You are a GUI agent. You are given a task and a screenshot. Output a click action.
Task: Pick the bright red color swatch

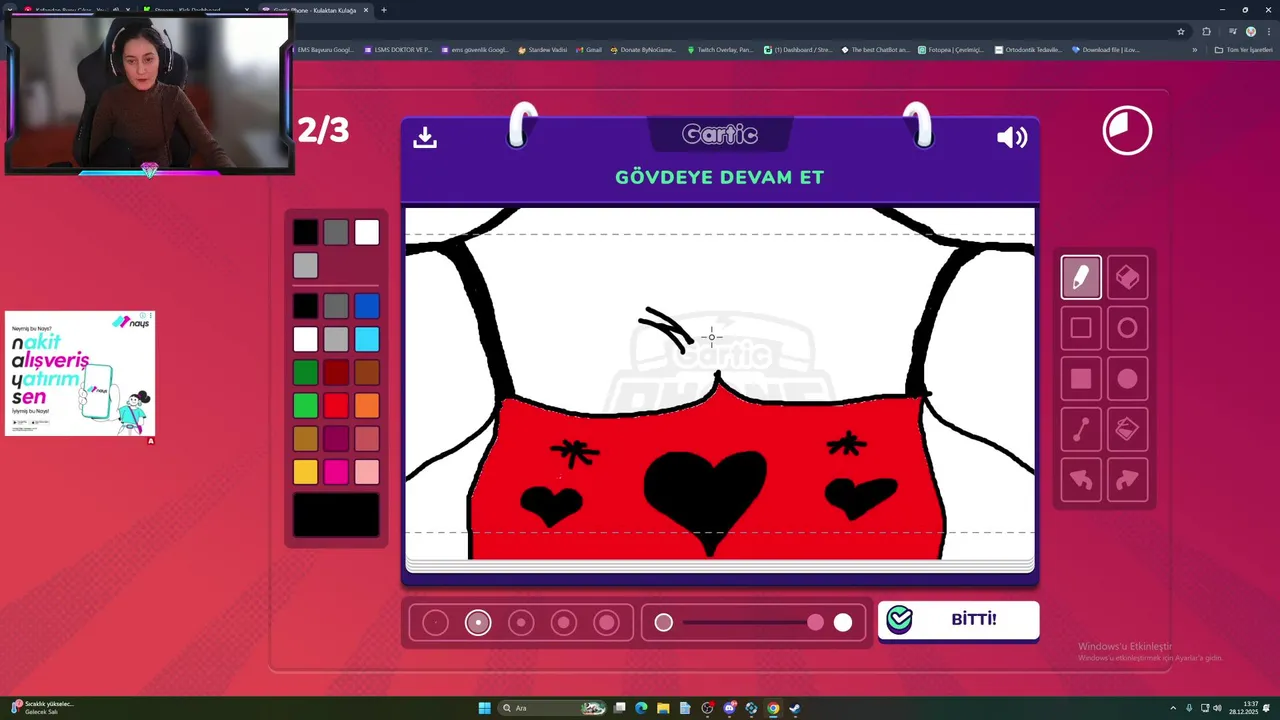click(x=336, y=406)
